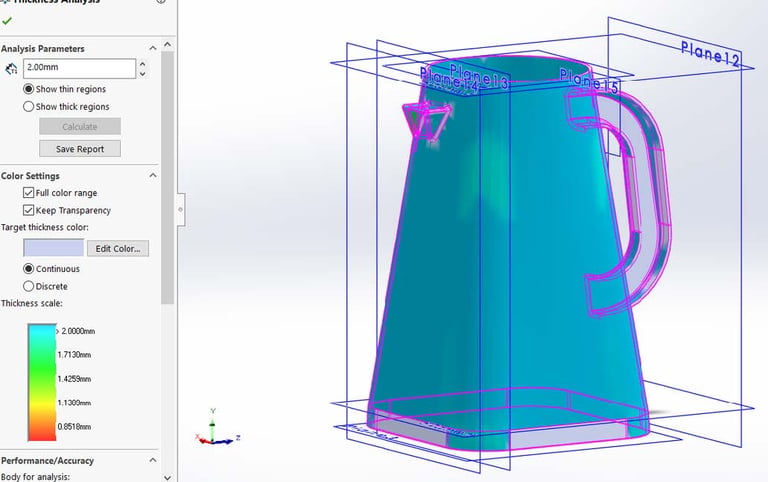Screen dimensions: 768x482
Task: Open Edit Color dialog
Action: coord(118,248)
